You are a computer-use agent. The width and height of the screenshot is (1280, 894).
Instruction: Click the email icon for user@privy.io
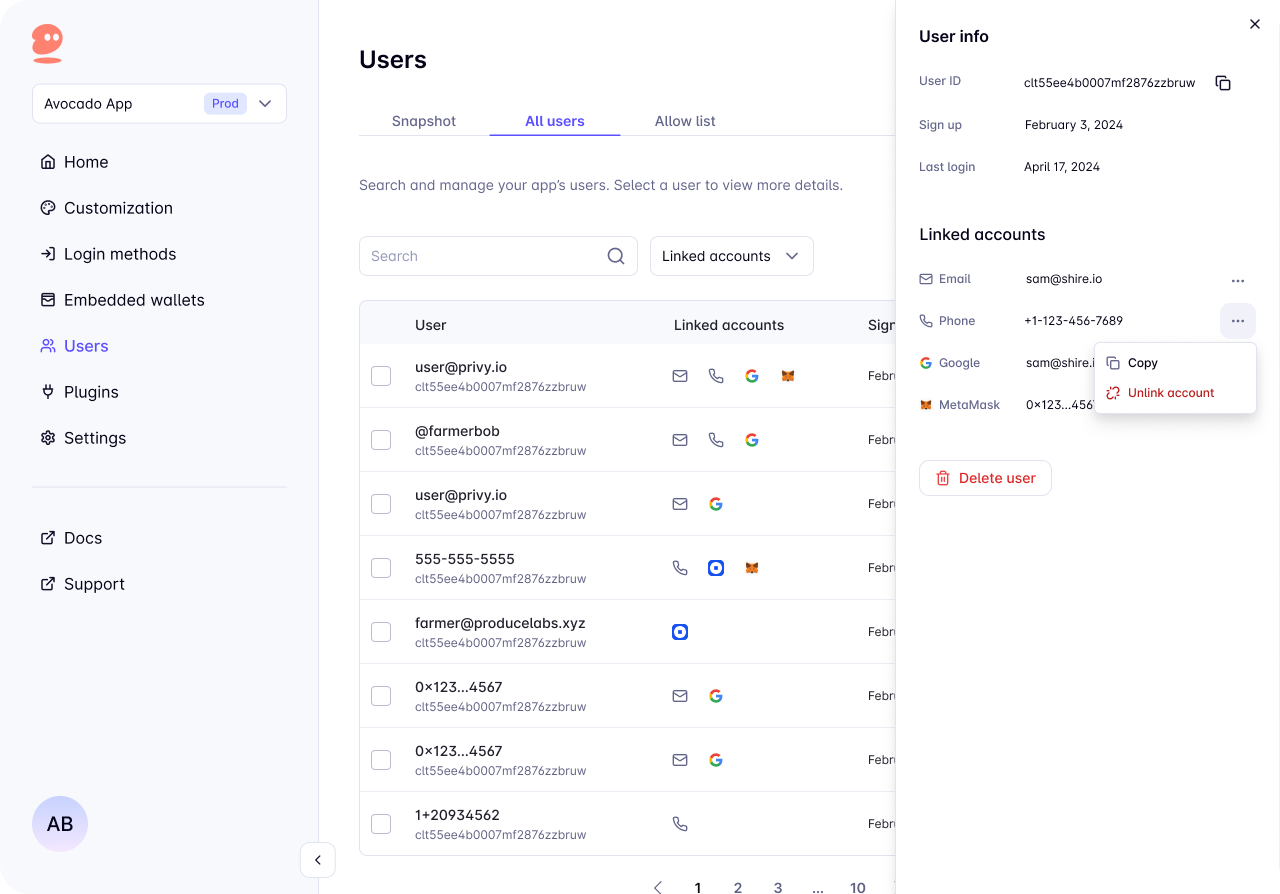click(x=680, y=375)
